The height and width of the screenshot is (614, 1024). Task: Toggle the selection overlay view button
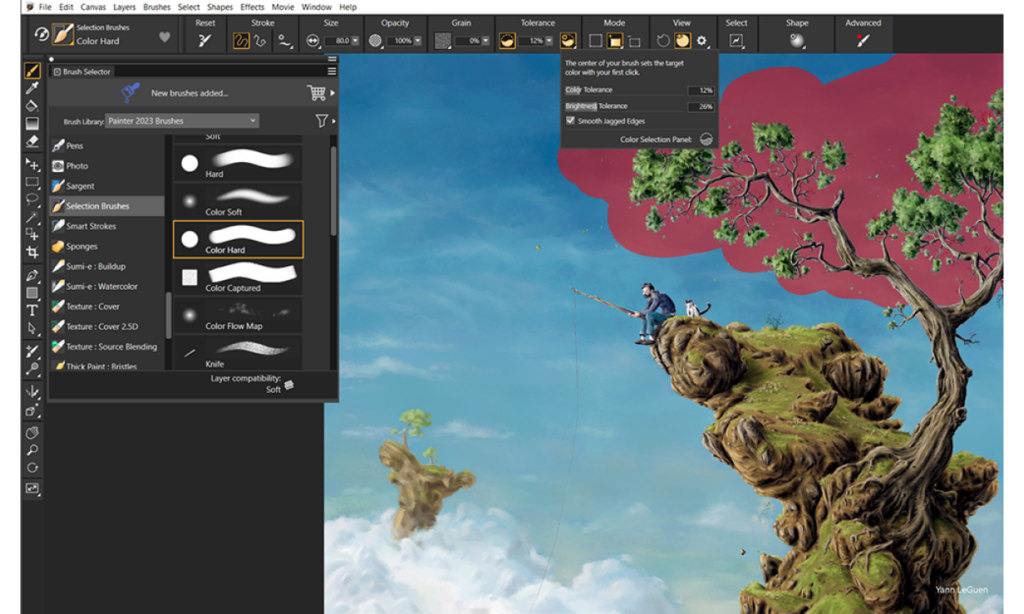tap(682, 40)
